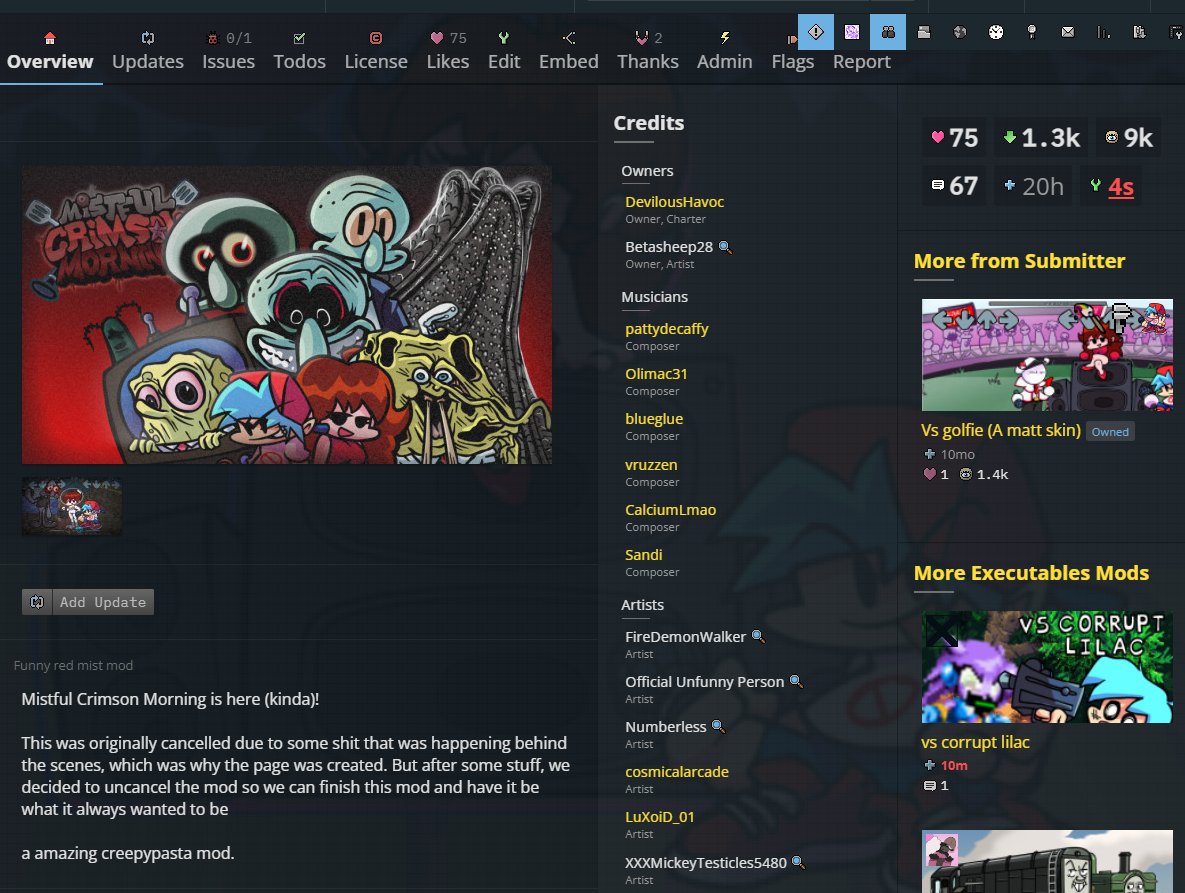
Task: Click the Numberless credit name
Action: [x=666, y=727]
